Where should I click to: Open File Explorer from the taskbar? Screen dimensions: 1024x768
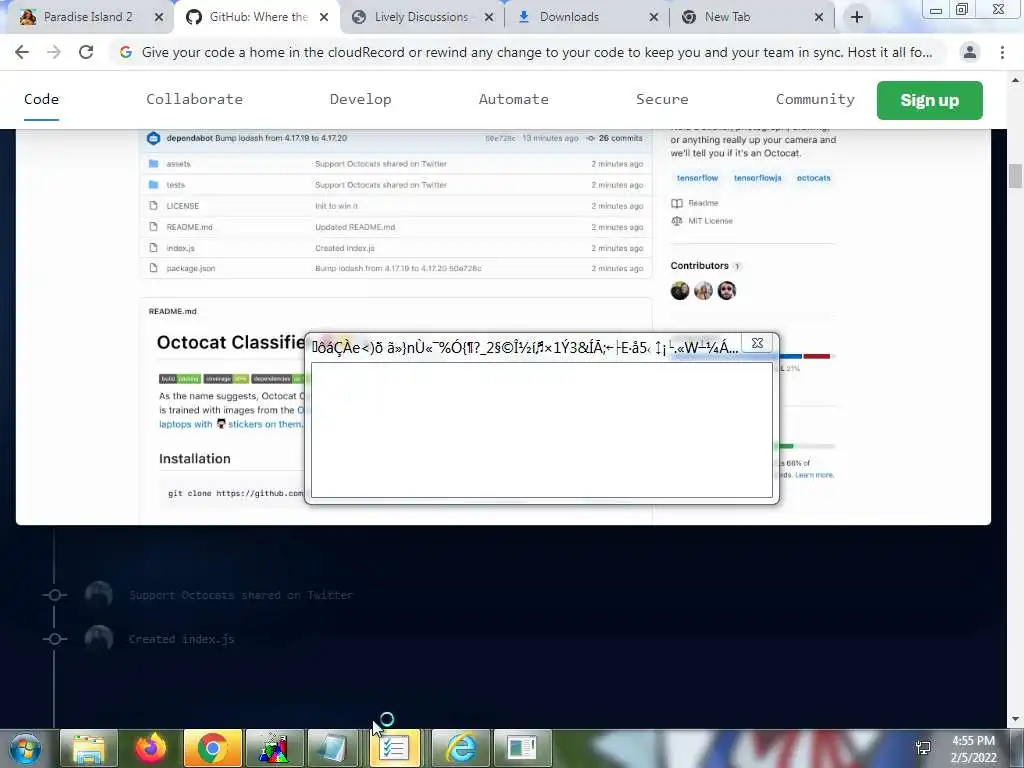(x=89, y=748)
